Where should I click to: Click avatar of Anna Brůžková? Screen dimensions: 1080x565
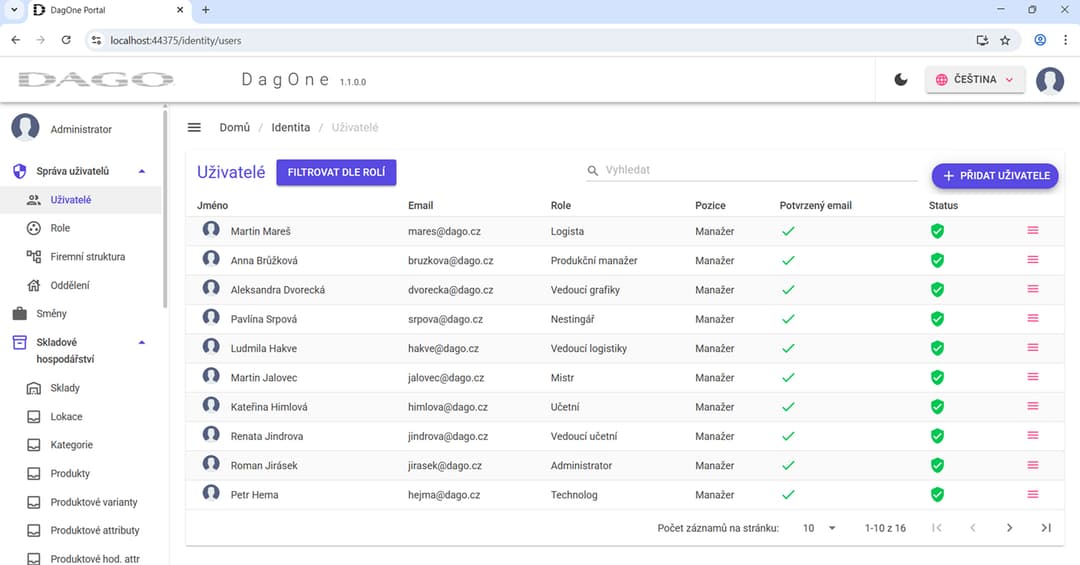pyautogui.click(x=211, y=259)
